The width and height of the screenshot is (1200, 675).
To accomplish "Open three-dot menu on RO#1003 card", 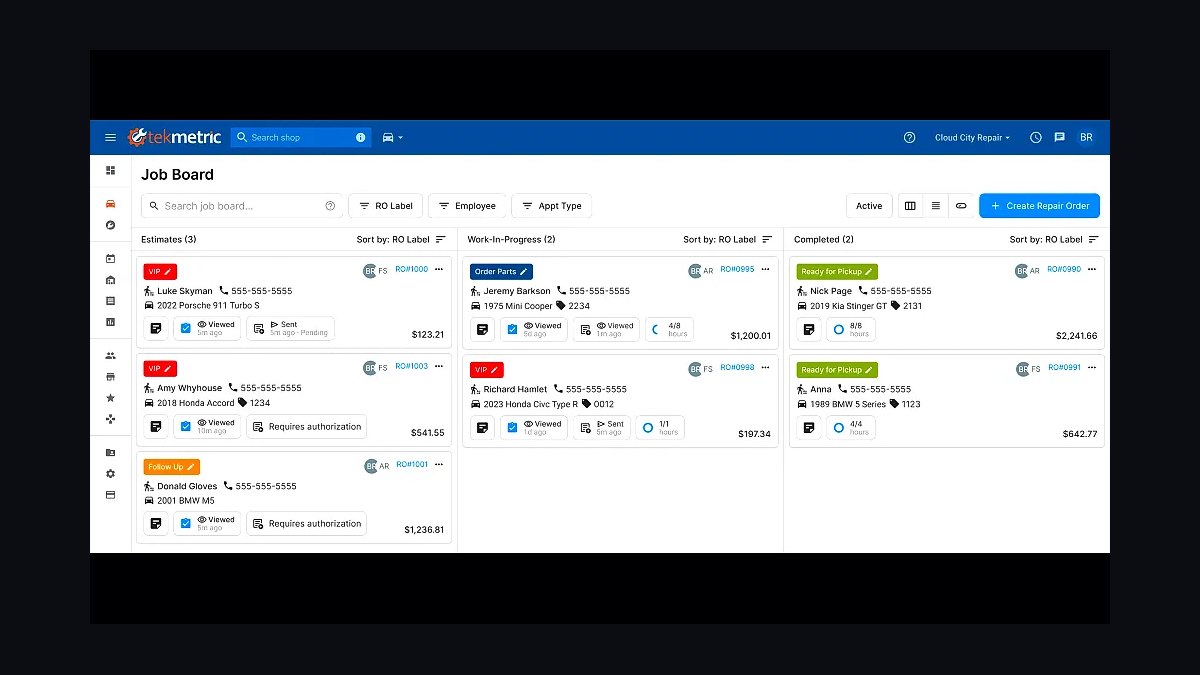I will (439, 366).
